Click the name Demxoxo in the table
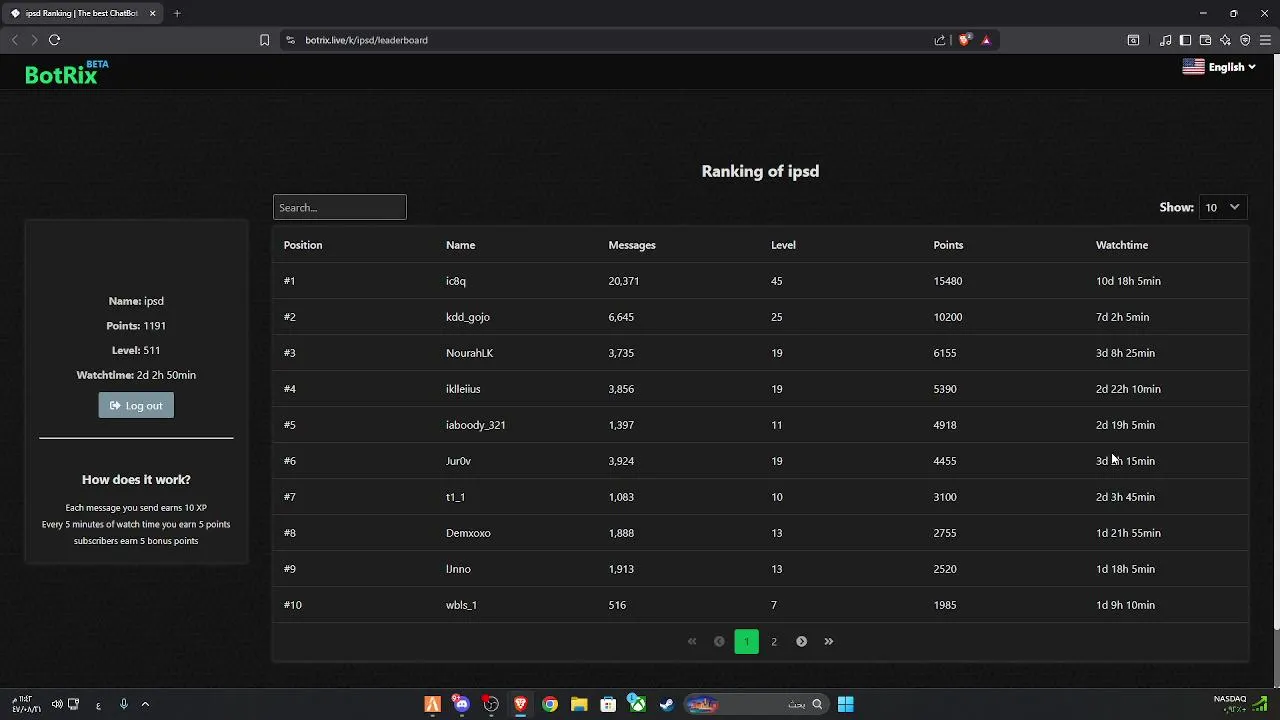 pos(468,533)
